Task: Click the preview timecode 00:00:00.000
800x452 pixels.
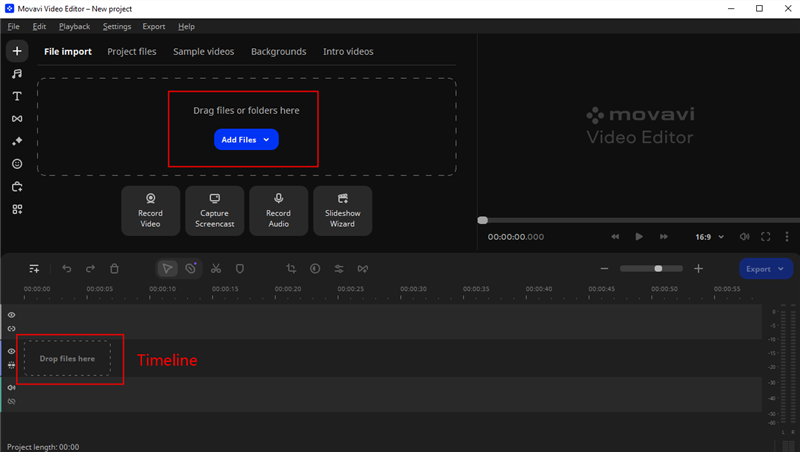Action: pos(516,237)
